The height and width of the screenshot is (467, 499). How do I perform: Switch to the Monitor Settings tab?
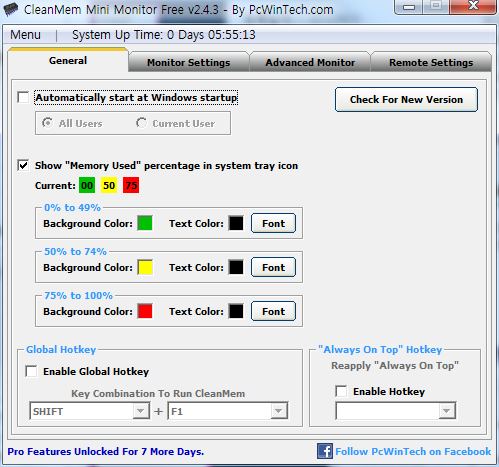tap(189, 62)
